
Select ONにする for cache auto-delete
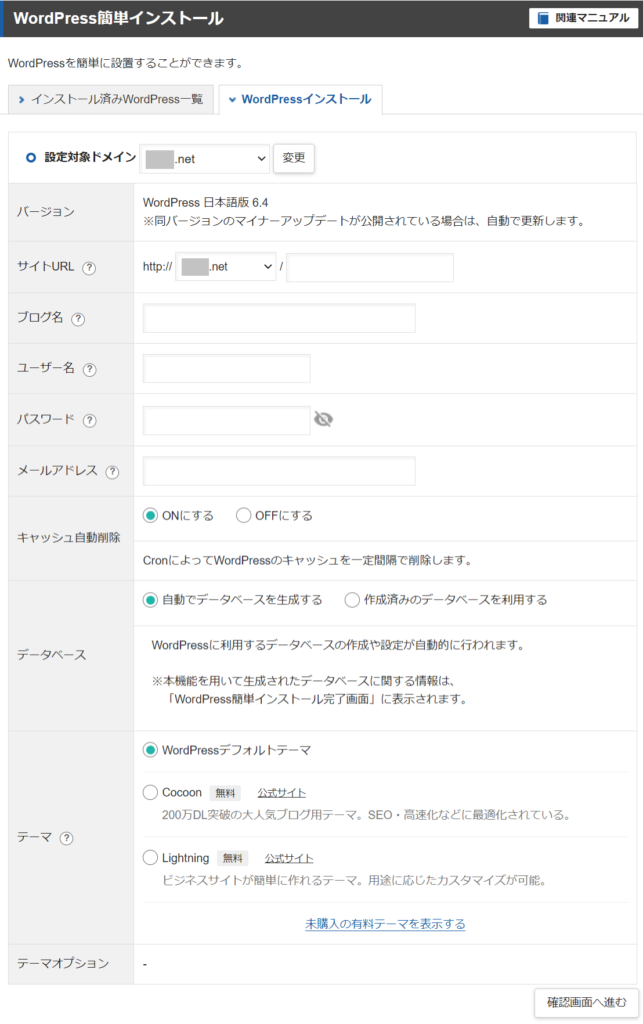[150, 516]
